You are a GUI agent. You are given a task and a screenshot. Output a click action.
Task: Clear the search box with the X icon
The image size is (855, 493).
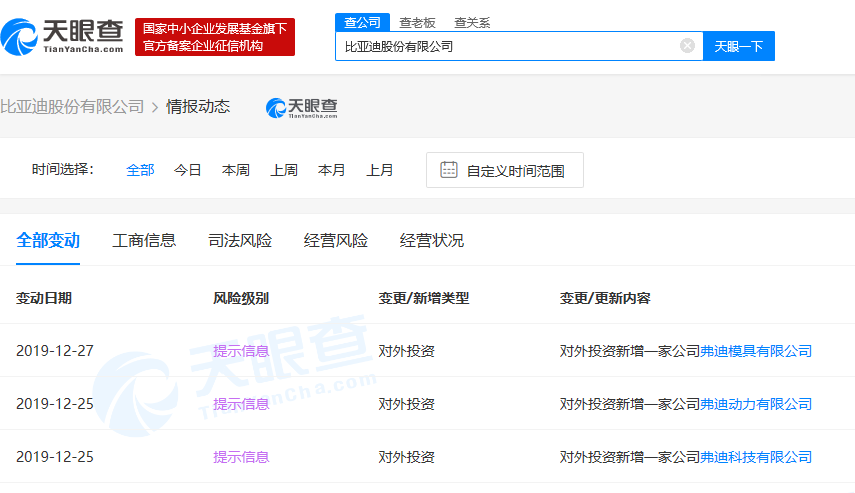[687, 46]
